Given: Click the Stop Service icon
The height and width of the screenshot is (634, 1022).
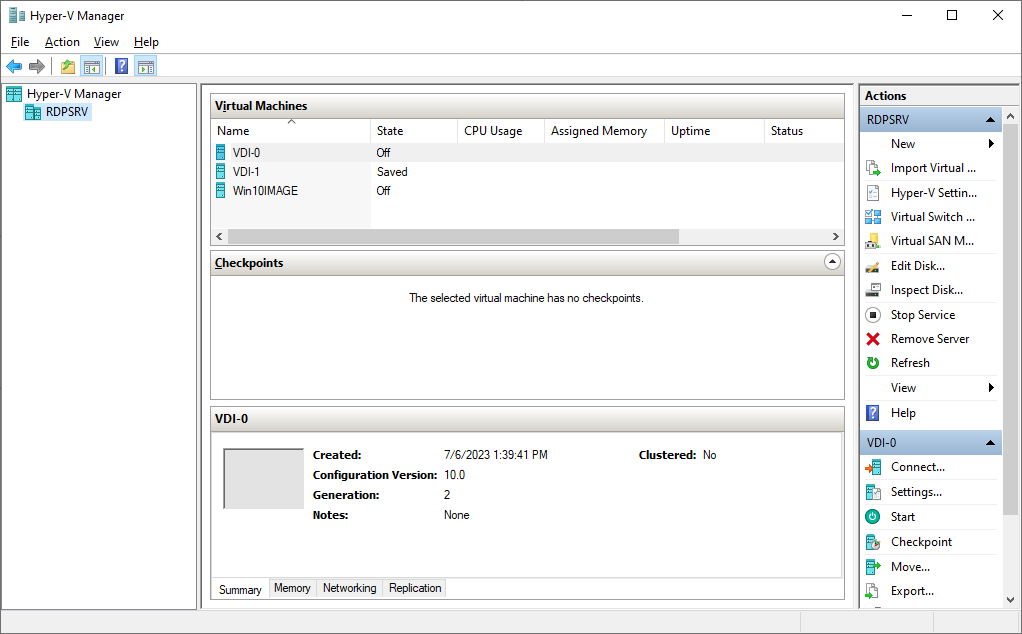Looking at the screenshot, I should 873,315.
